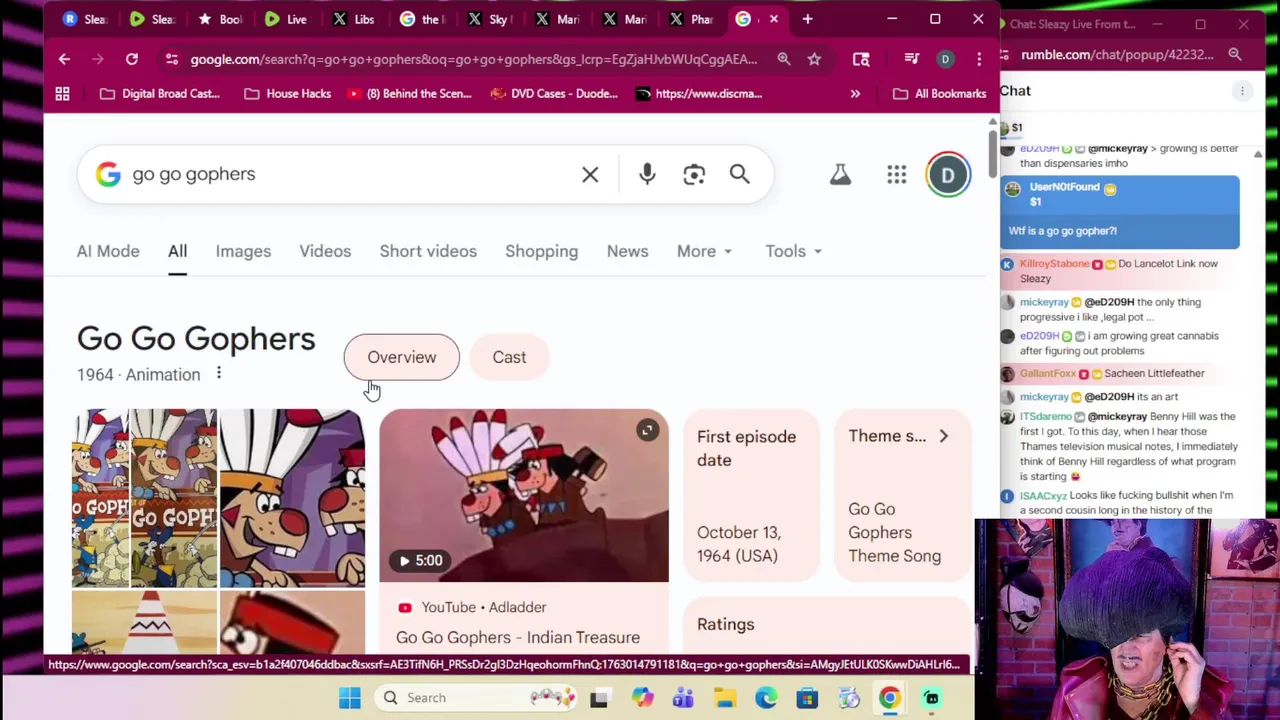Go back to the previous page
The image size is (1280, 720).
point(64,59)
